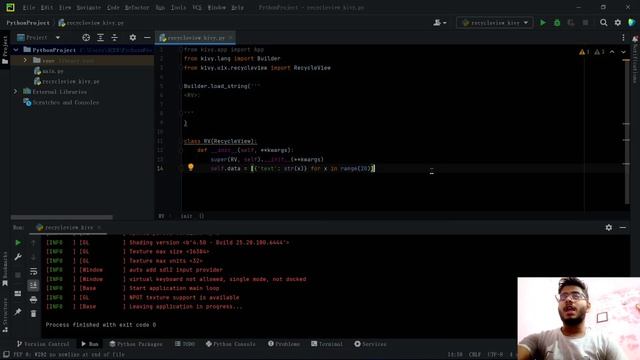640x360 pixels.
Task: Open Search Everywhere magnifier icon
Action: pyautogui.click(x=603, y=23)
